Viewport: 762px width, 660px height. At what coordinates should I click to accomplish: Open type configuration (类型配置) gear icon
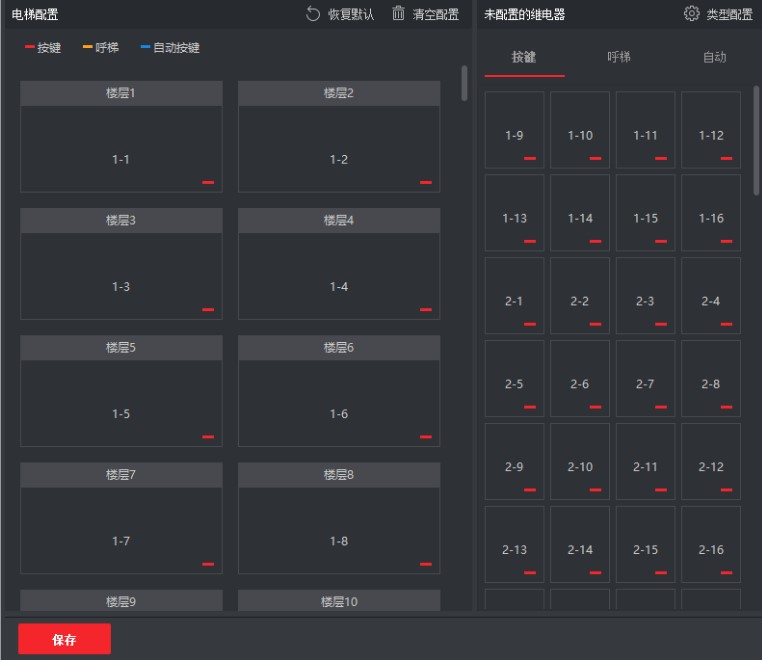[692, 14]
